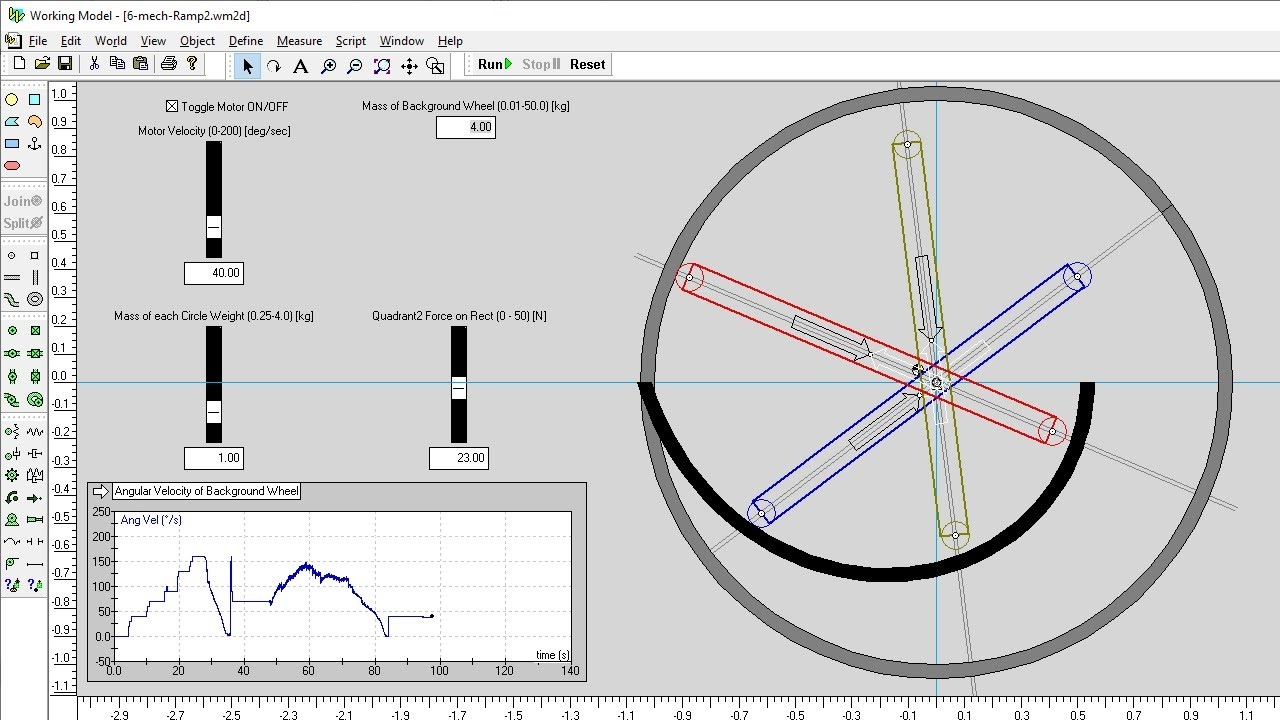Select the Zoom In tool
Viewport: 1280px width, 720px height.
pos(328,66)
